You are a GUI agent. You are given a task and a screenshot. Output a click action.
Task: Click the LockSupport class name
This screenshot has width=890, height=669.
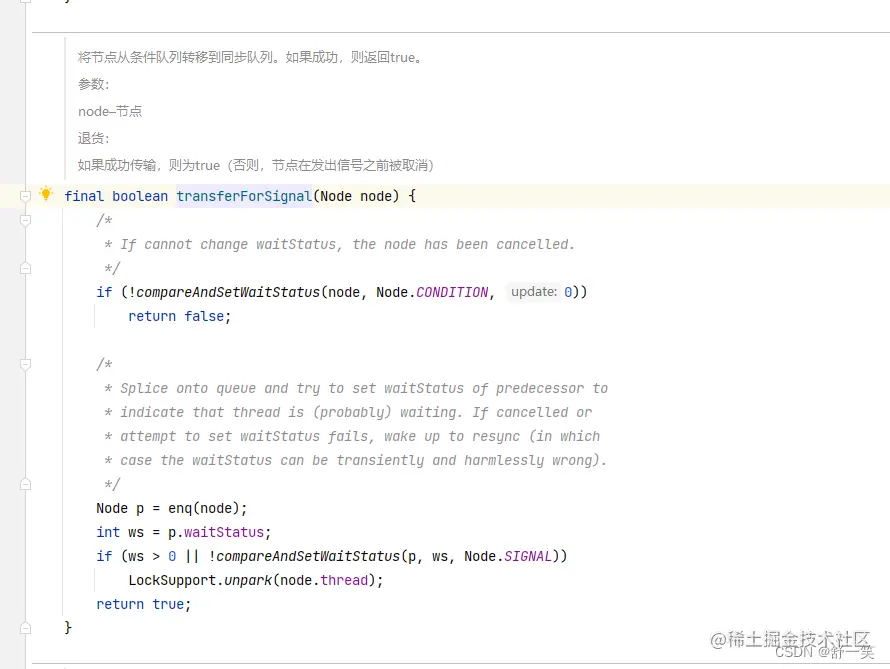[172, 580]
